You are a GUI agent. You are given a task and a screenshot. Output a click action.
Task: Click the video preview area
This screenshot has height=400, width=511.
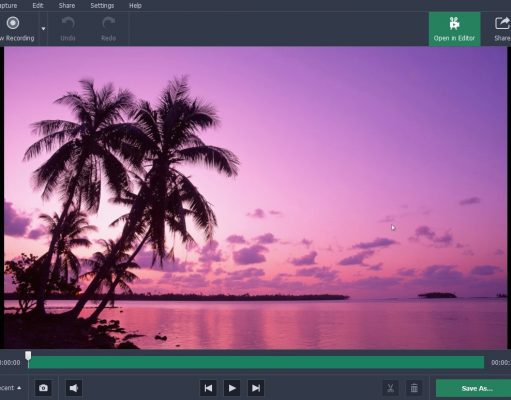pos(255,198)
